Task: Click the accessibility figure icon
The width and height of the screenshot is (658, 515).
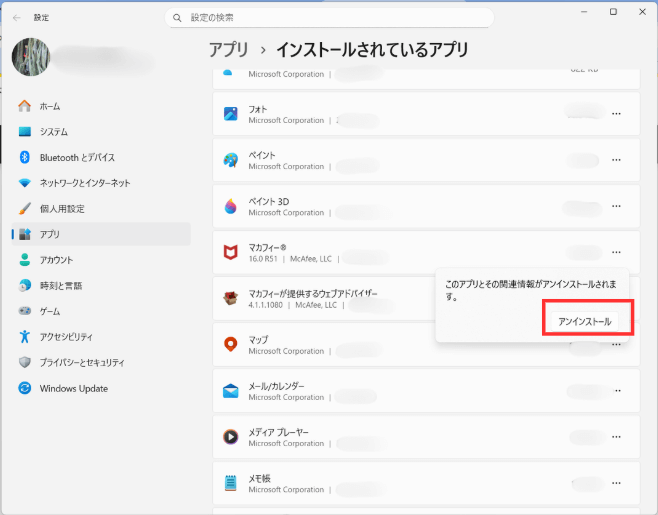Action: [x=25, y=337]
